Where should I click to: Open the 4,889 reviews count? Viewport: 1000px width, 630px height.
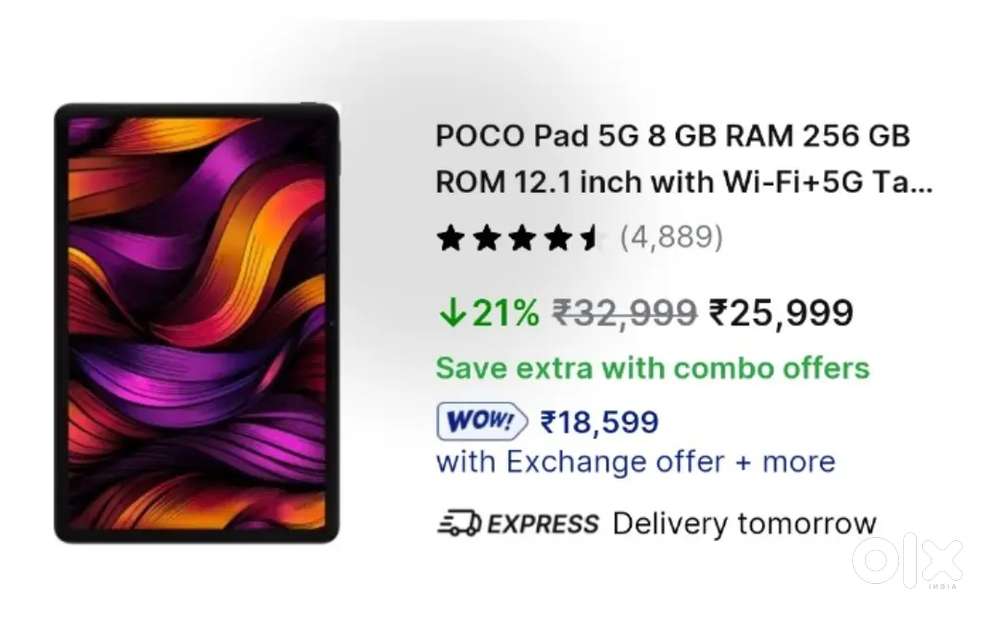click(x=671, y=238)
